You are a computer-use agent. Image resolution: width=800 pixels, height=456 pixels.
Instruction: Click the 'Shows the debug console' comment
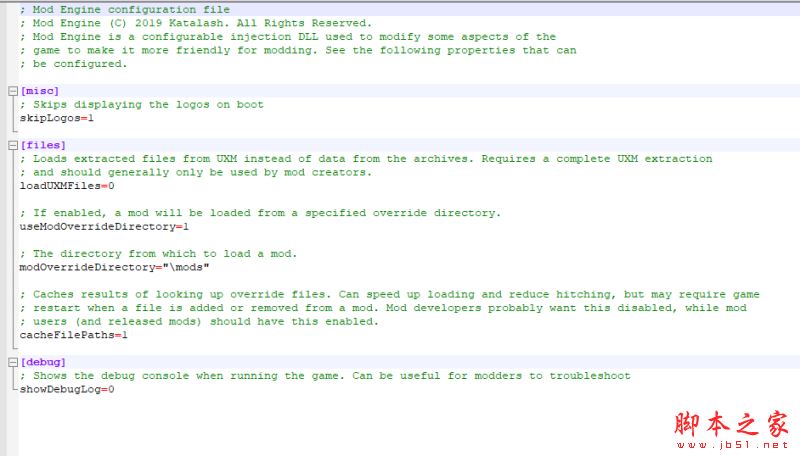pos(326,376)
